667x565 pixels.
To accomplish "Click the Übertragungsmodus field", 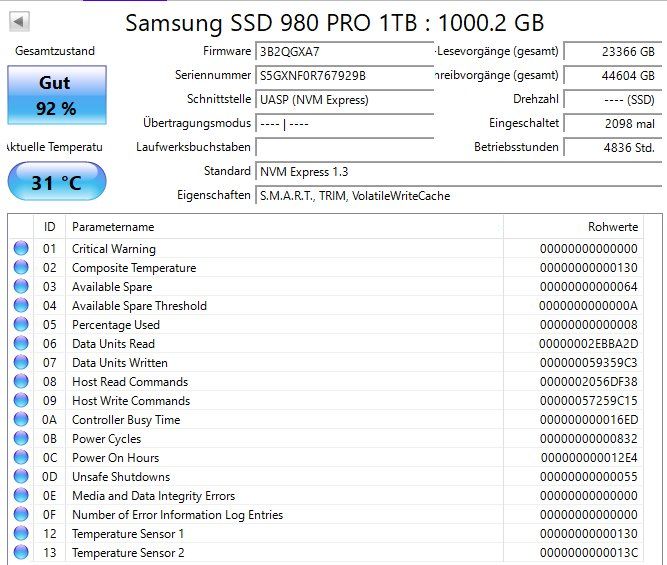I will point(345,124).
